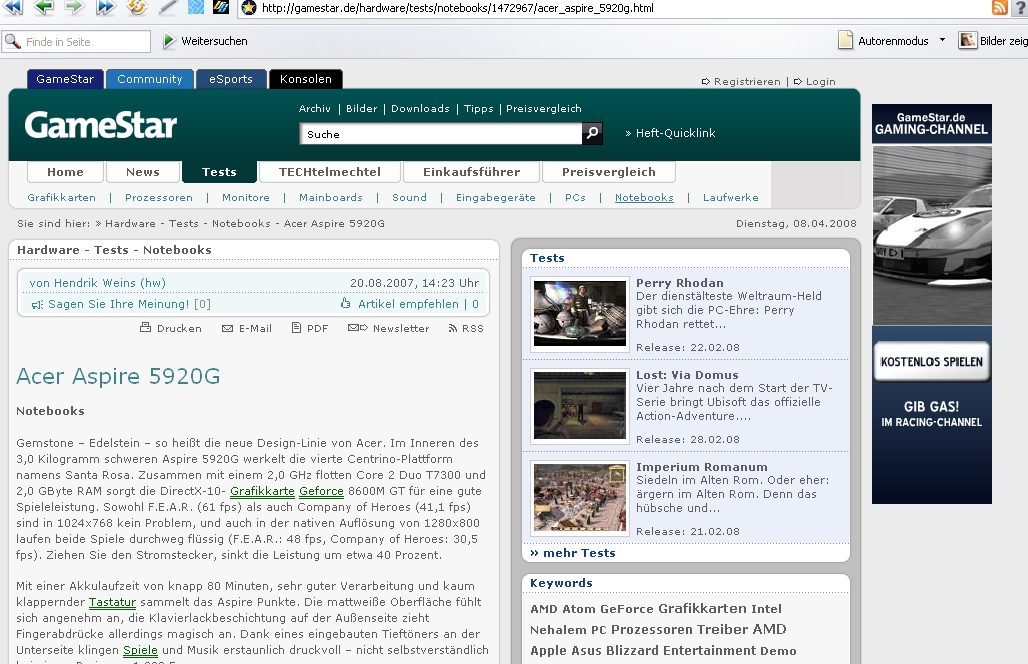Expand the Autorenmodus dropdown arrow
1028x664 pixels.
pos(942,40)
